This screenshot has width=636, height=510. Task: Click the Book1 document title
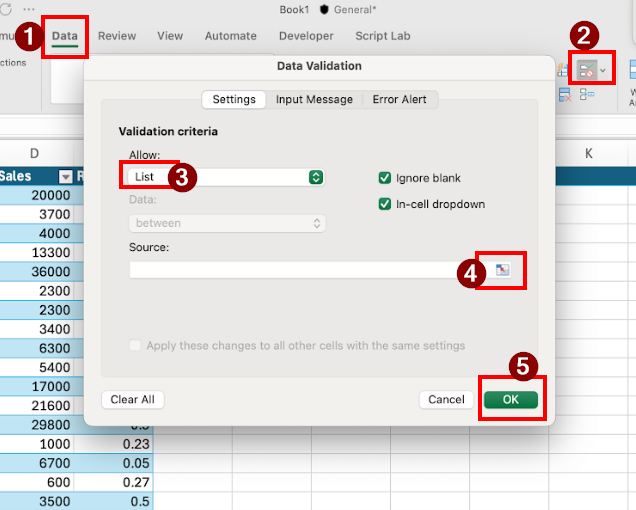click(x=294, y=10)
